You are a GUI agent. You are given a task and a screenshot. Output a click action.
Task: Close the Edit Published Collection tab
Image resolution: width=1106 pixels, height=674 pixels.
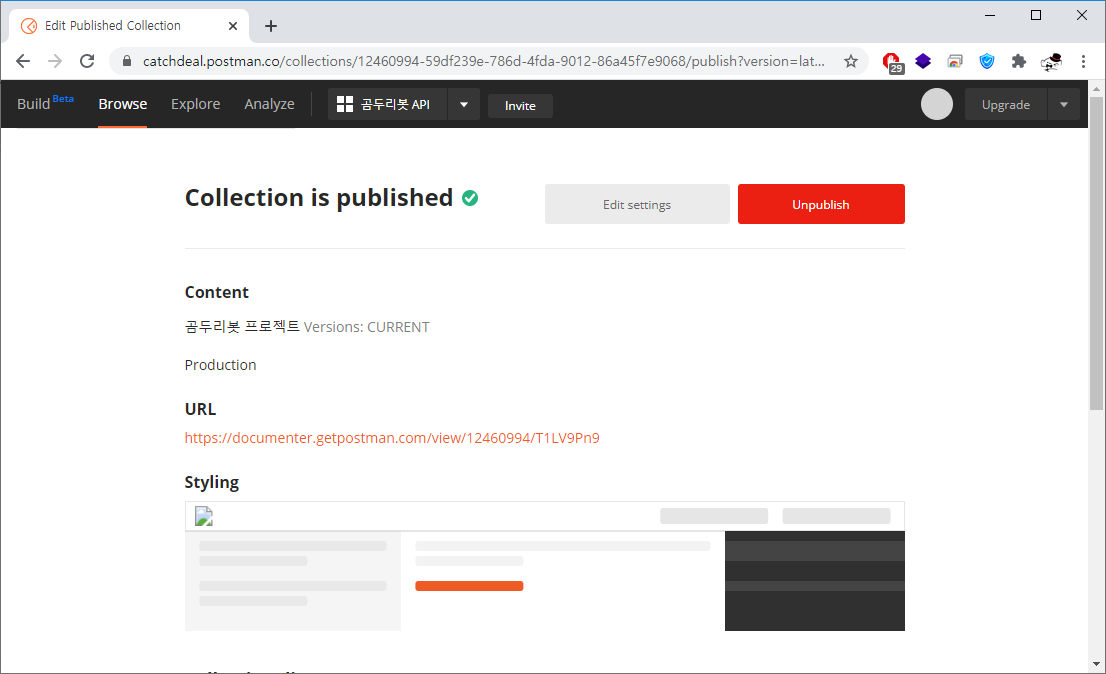233,26
